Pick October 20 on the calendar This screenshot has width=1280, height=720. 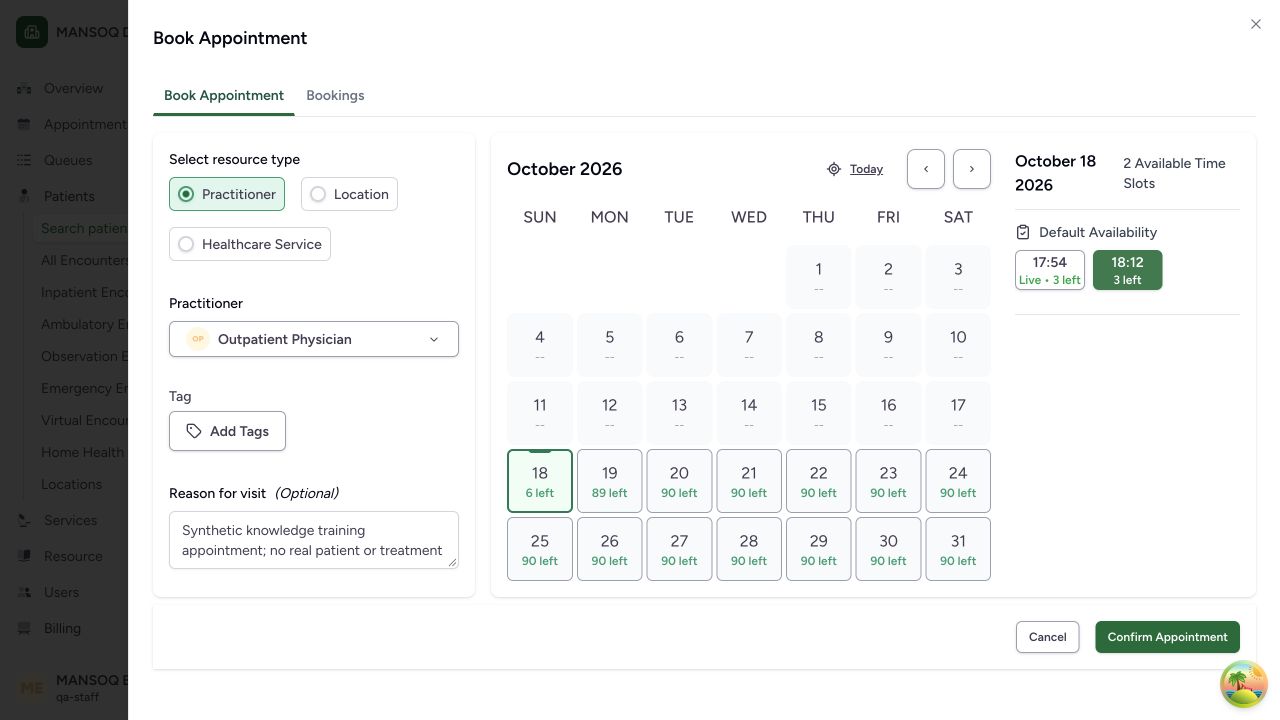(x=679, y=481)
